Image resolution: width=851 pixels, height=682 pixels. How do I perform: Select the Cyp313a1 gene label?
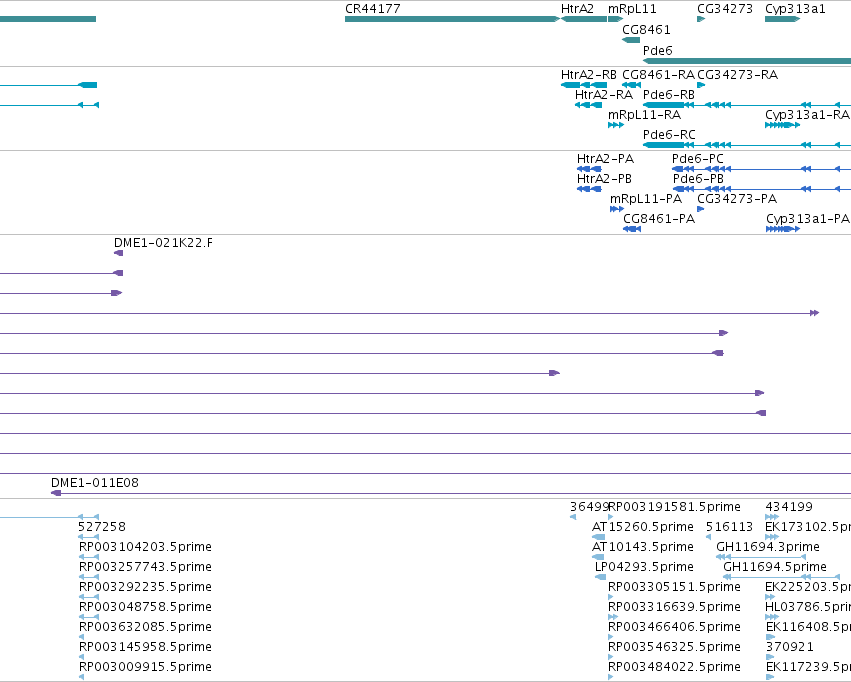795,9
